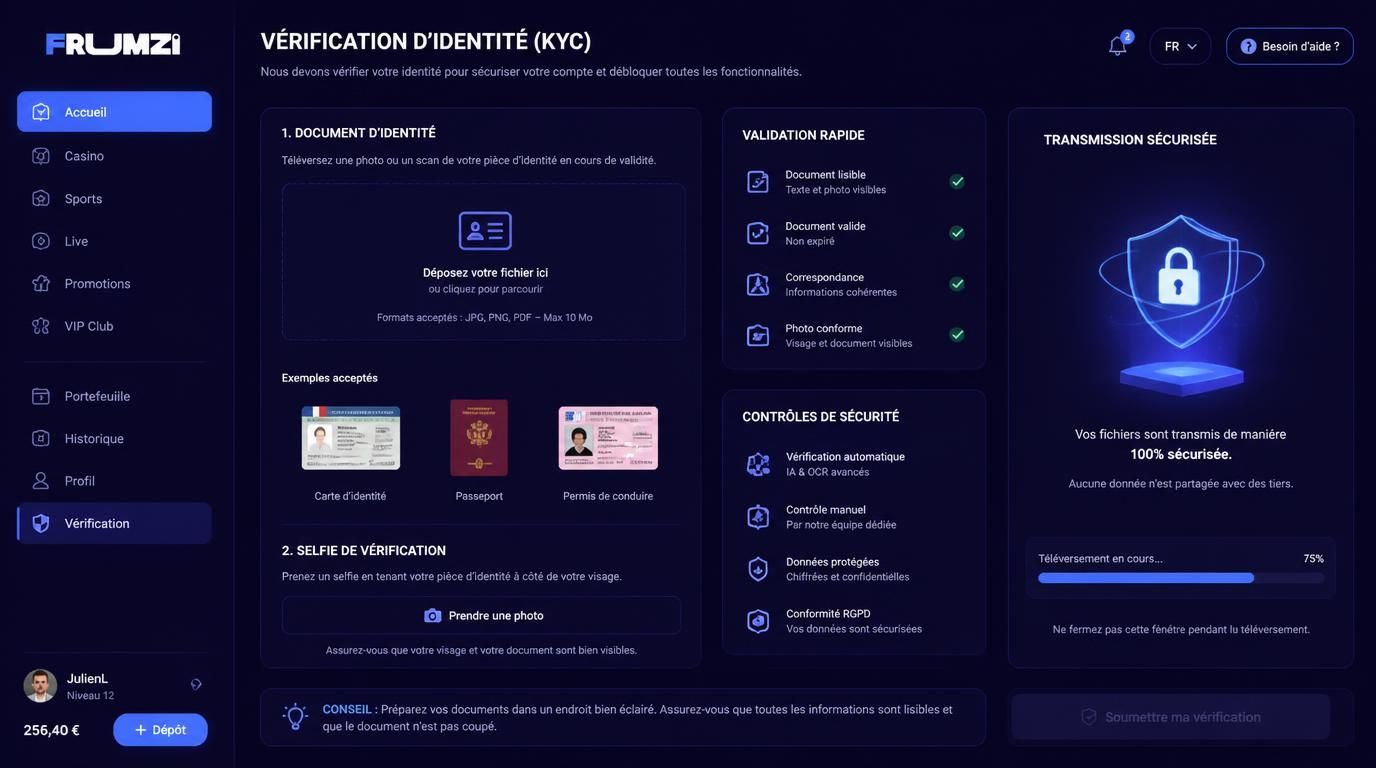
Task: Click JulienL's profile avatar
Action: coord(40,686)
